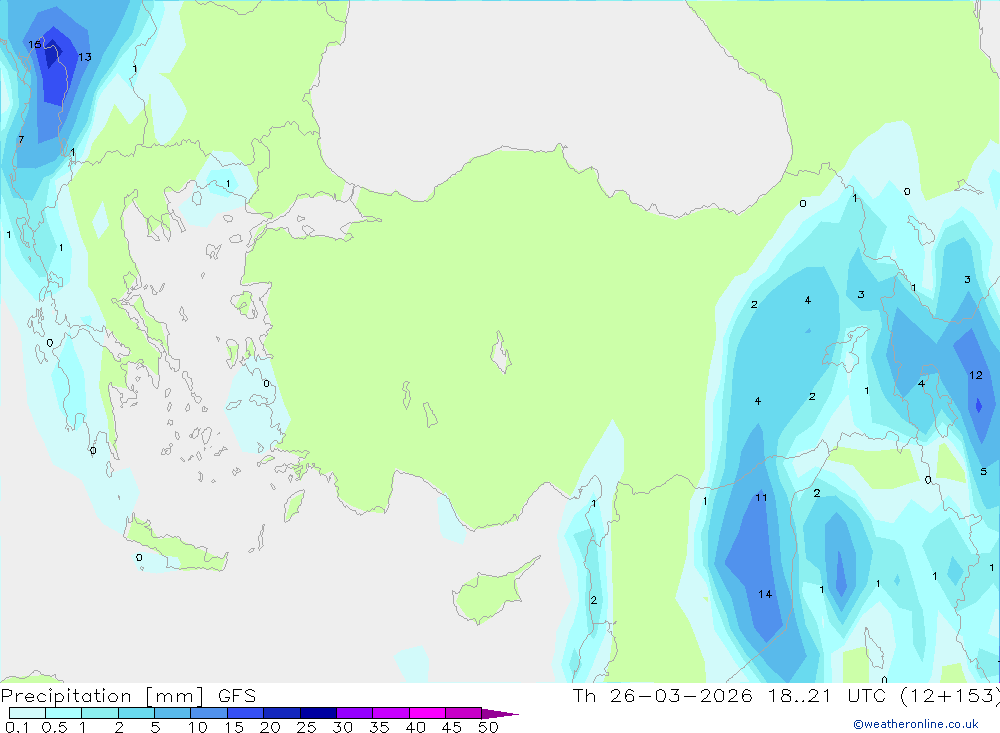The height and width of the screenshot is (733, 1000).
Task: Click the legend label "10"
Action: 198,727
